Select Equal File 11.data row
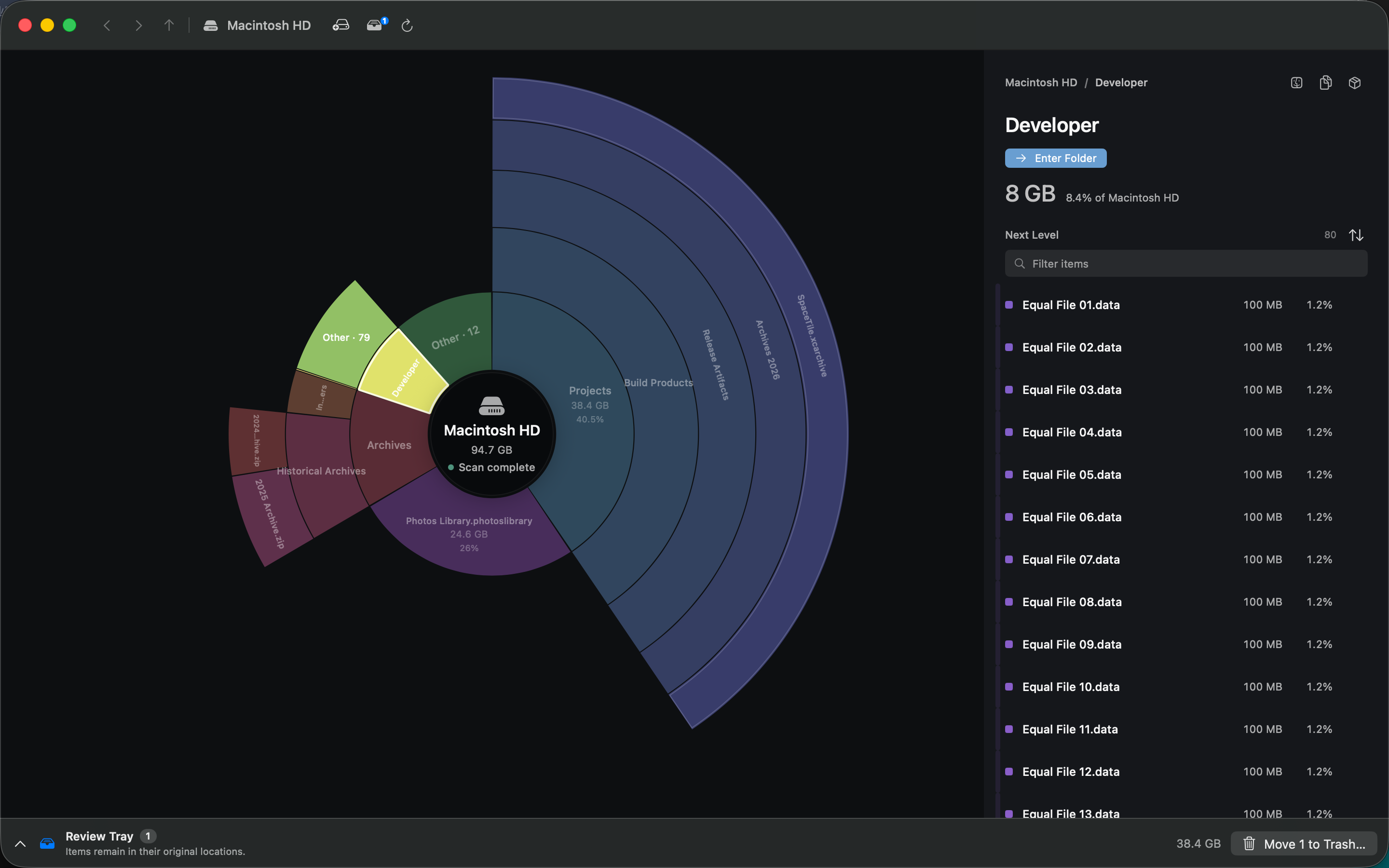This screenshot has width=1389, height=868. 1186,729
